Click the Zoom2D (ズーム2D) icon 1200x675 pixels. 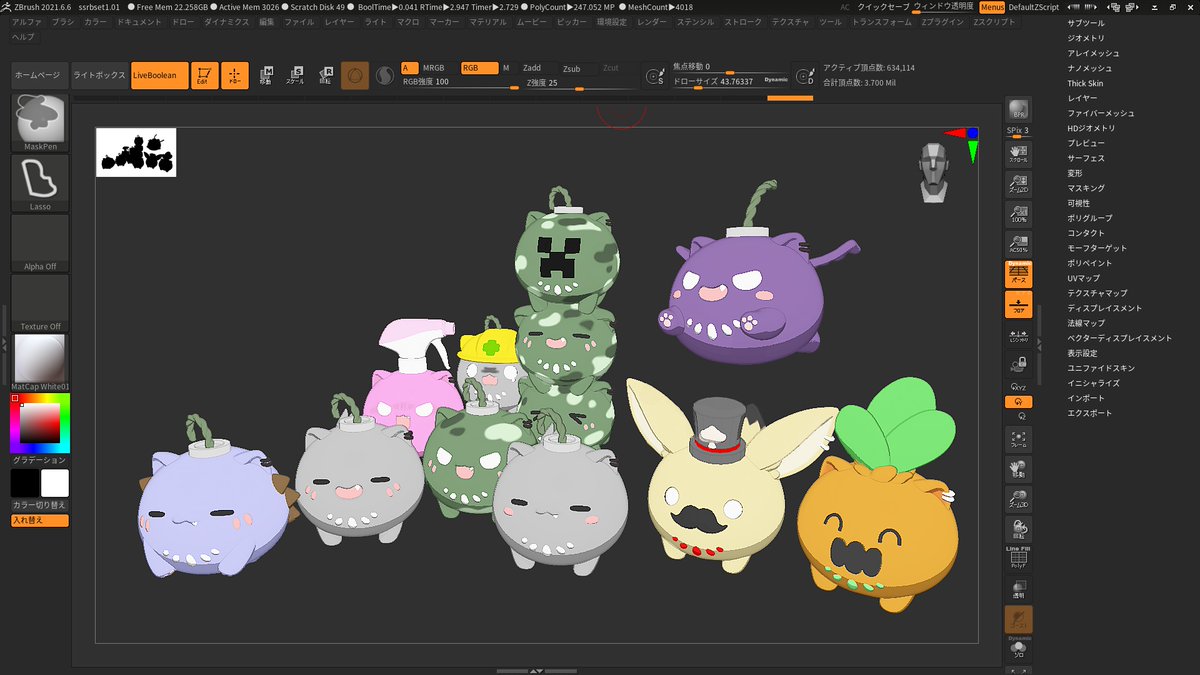tap(1018, 182)
